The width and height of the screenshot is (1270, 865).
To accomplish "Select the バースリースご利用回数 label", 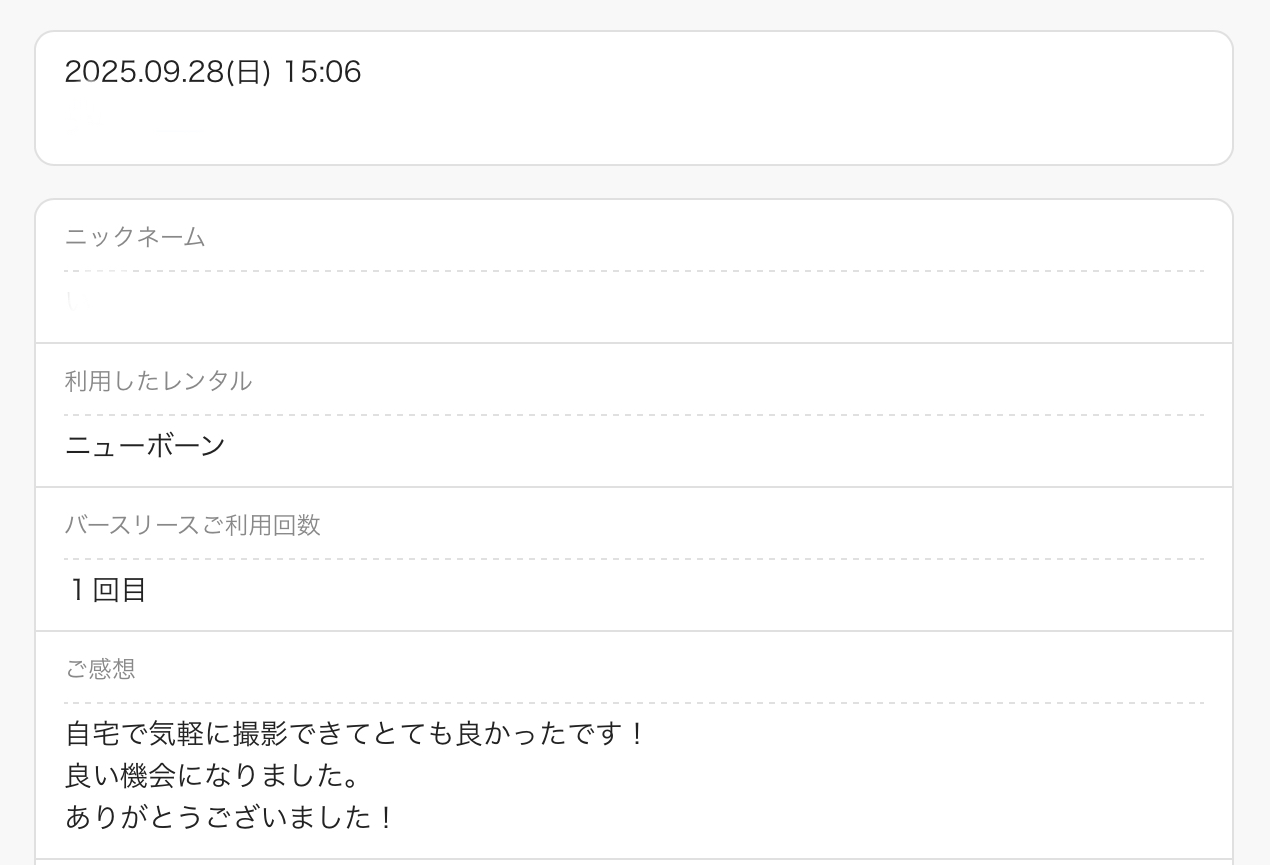I will point(192,525).
